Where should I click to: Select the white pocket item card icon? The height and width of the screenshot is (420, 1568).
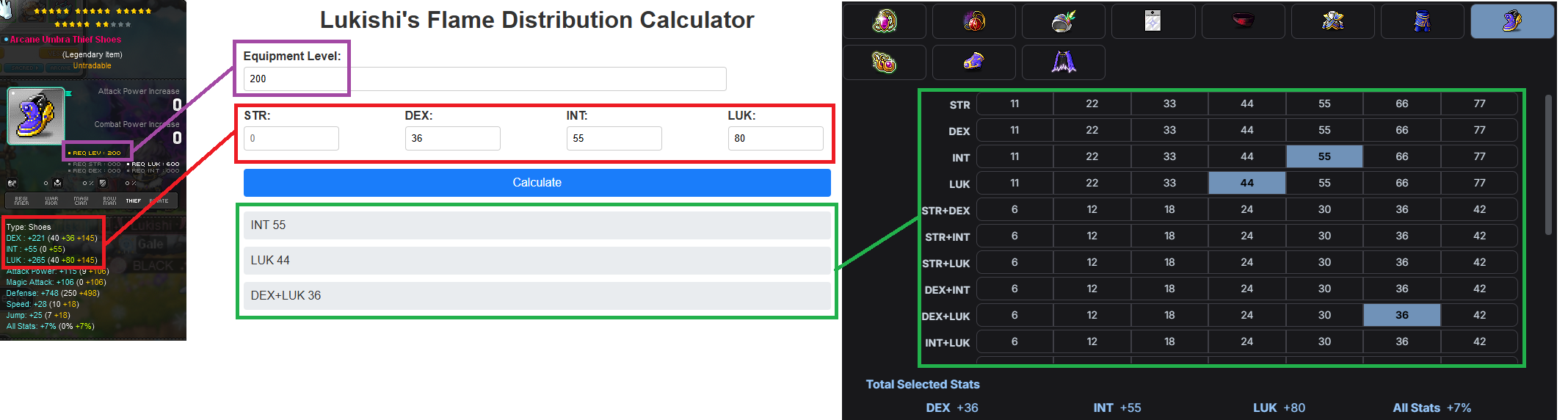pyautogui.click(x=1153, y=21)
